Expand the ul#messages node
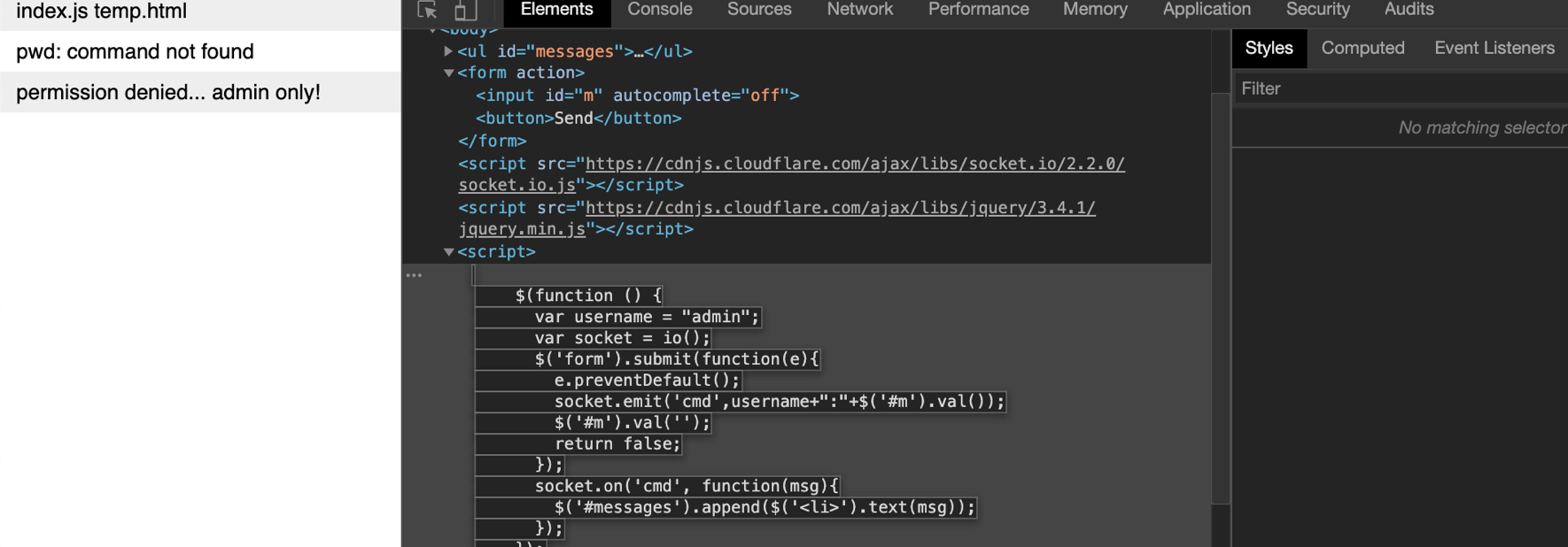Viewport: 1568px width, 547px height. 448,51
